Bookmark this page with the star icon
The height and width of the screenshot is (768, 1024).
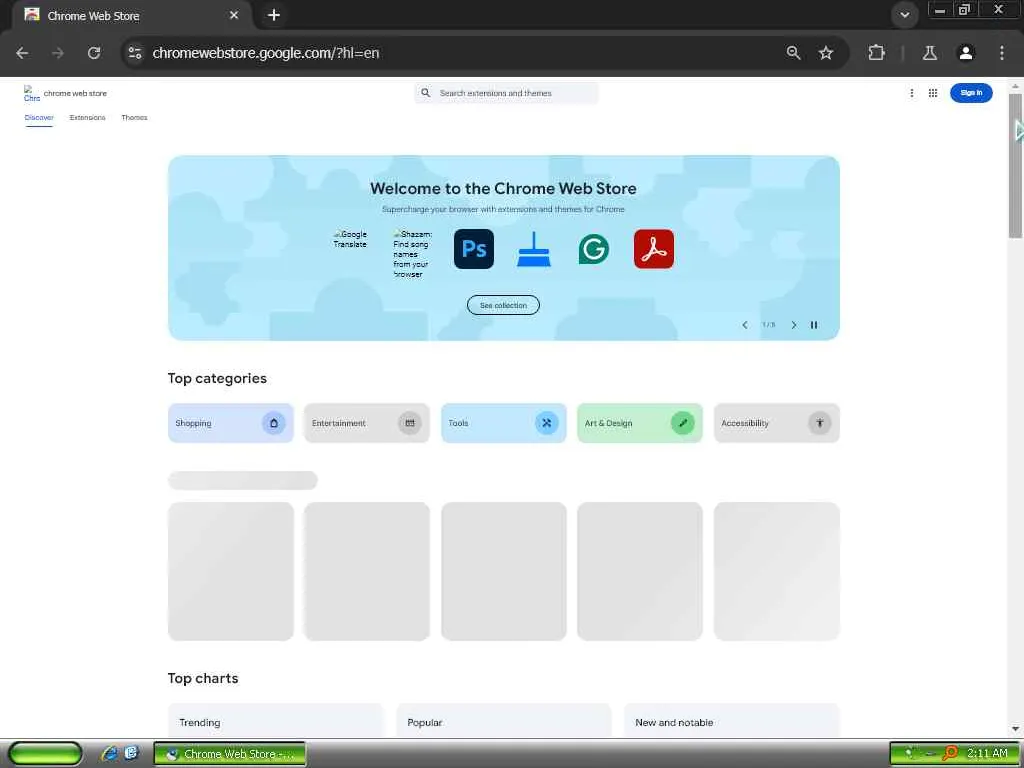coord(826,53)
